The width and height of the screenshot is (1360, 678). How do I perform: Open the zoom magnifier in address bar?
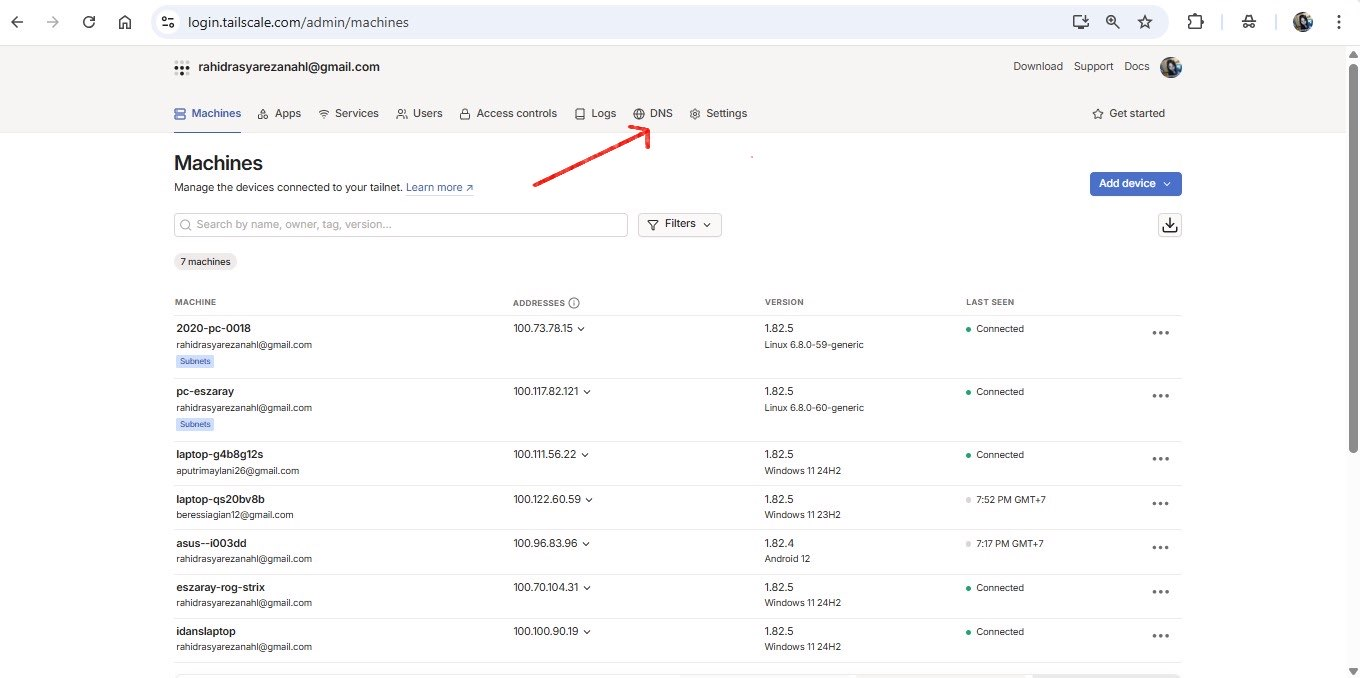tap(1112, 22)
